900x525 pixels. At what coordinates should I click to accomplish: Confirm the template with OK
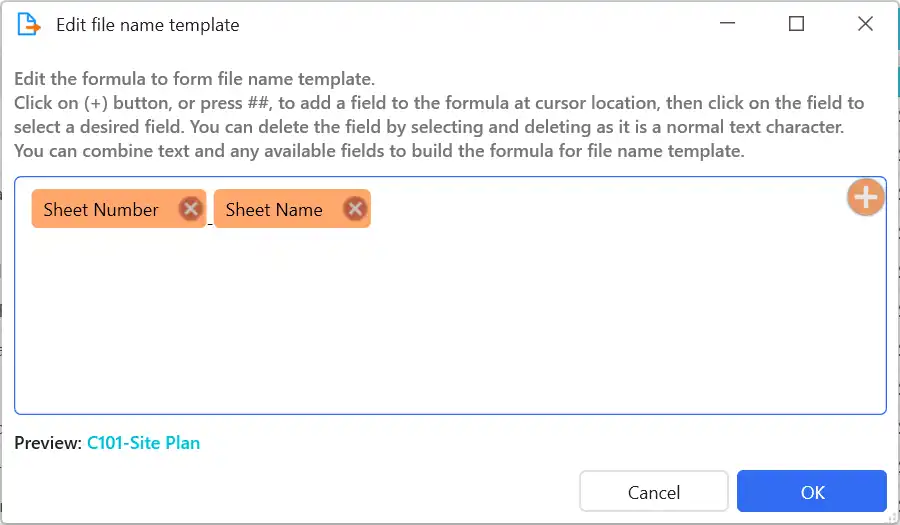click(812, 492)
